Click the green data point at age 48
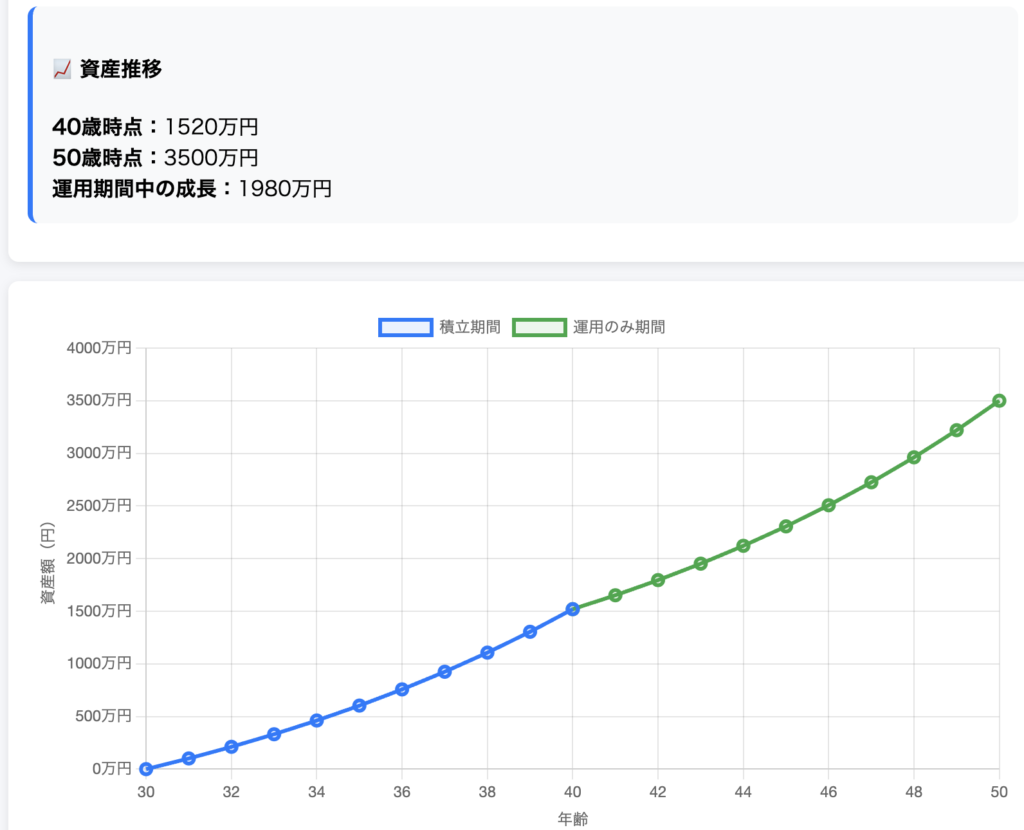Viewport: 1024px width, 830px height. [x=914, y=457]
